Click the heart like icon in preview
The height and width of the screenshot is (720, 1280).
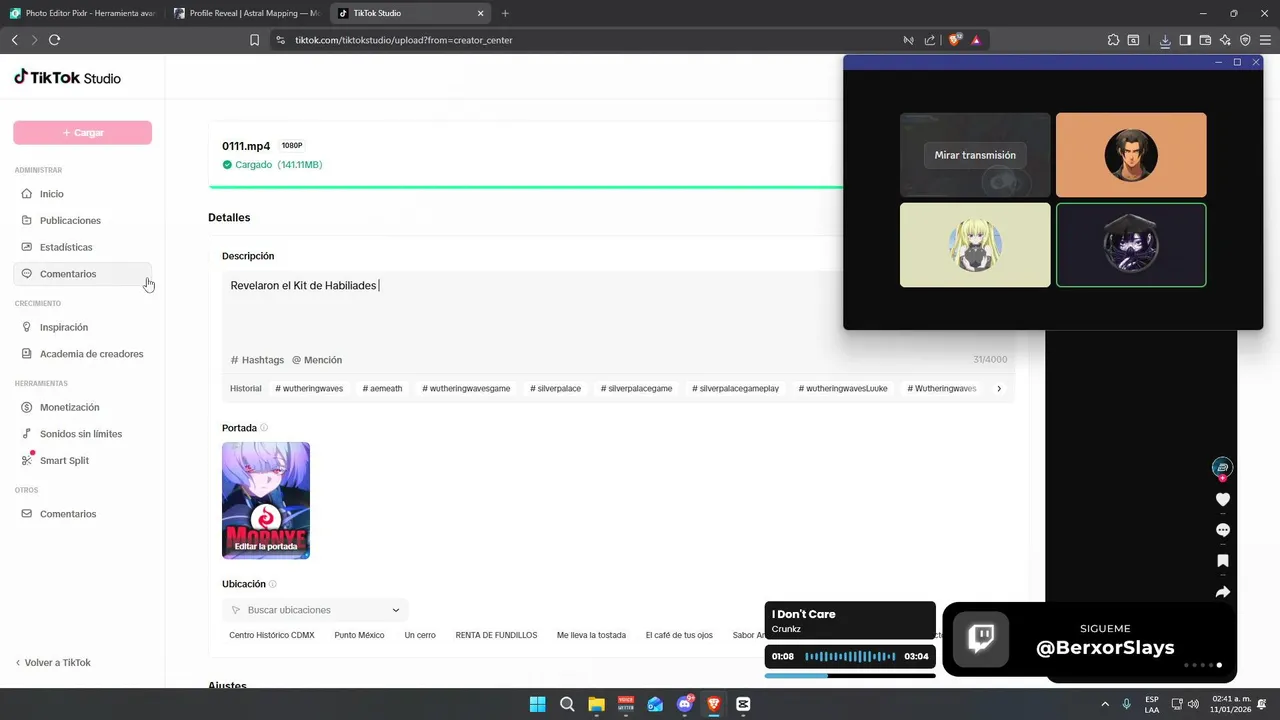click(x=1222, y=499)
